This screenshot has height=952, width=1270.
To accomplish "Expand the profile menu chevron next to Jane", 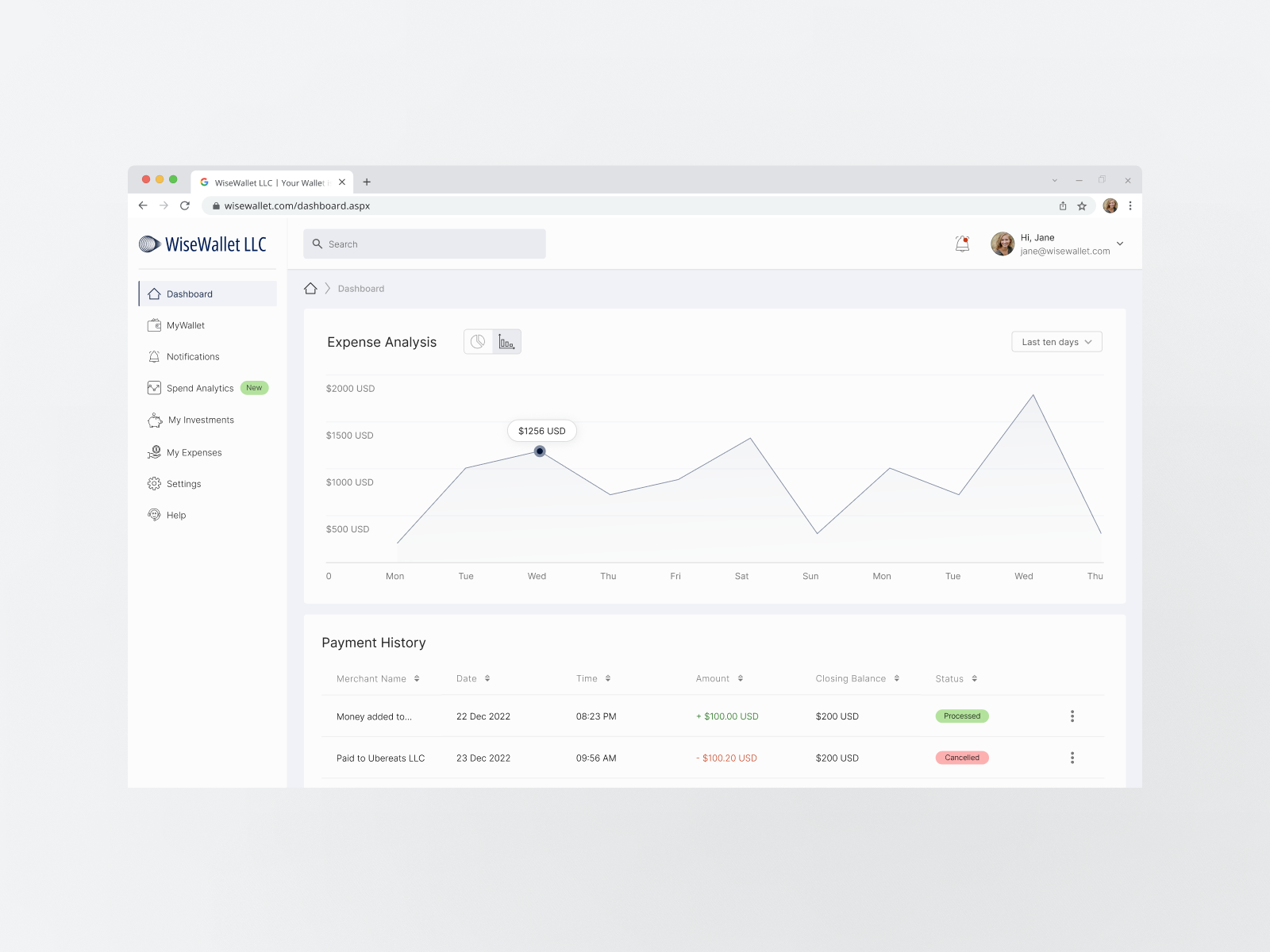I will (1119, 244).
